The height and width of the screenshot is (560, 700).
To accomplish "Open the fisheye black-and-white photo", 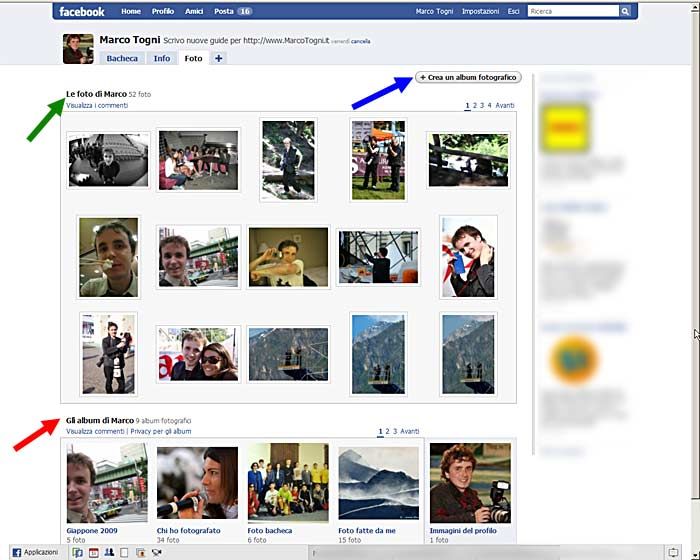I will click(108, 160).
